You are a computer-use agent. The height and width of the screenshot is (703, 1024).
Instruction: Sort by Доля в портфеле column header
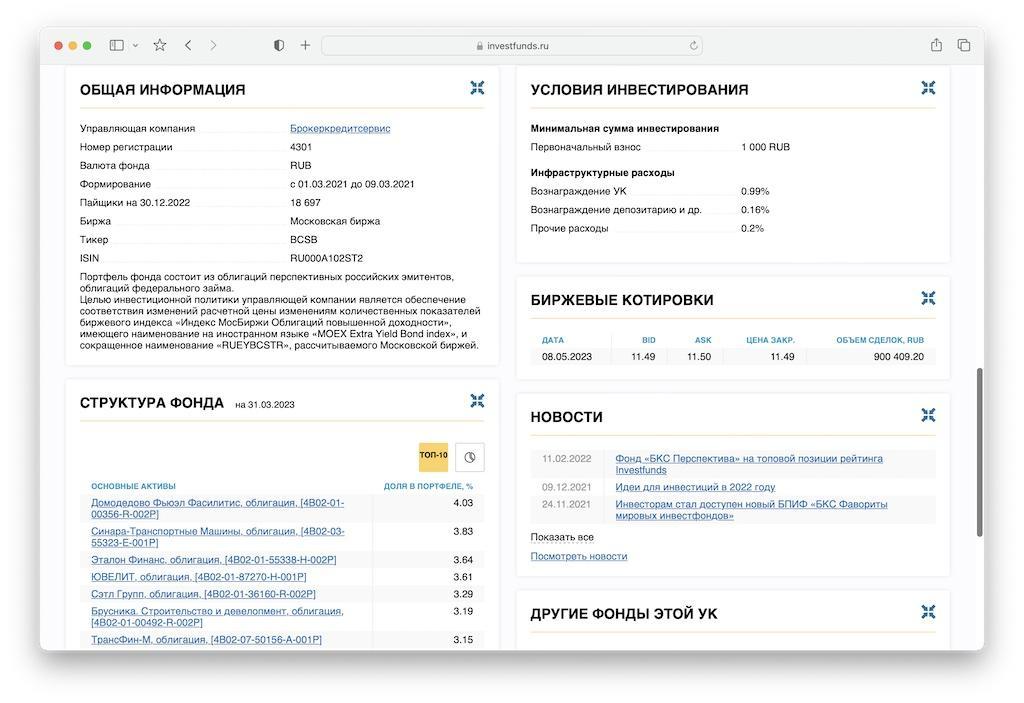click(428, 486)
